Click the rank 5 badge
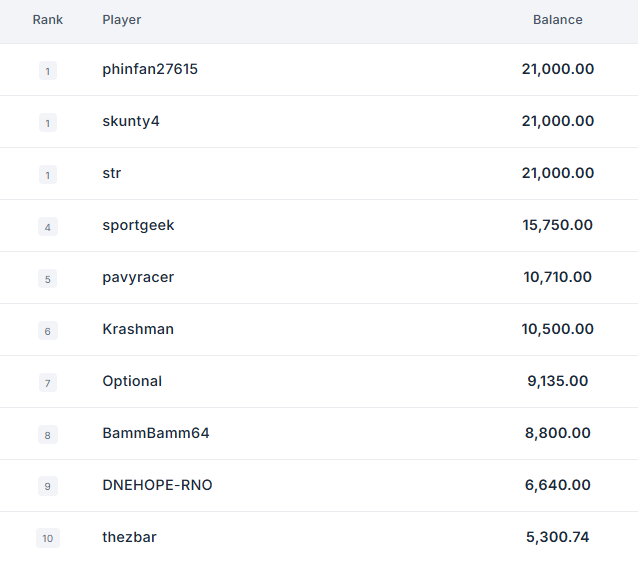The width and height of the screenshot is (638, 562). click(48, 279)
